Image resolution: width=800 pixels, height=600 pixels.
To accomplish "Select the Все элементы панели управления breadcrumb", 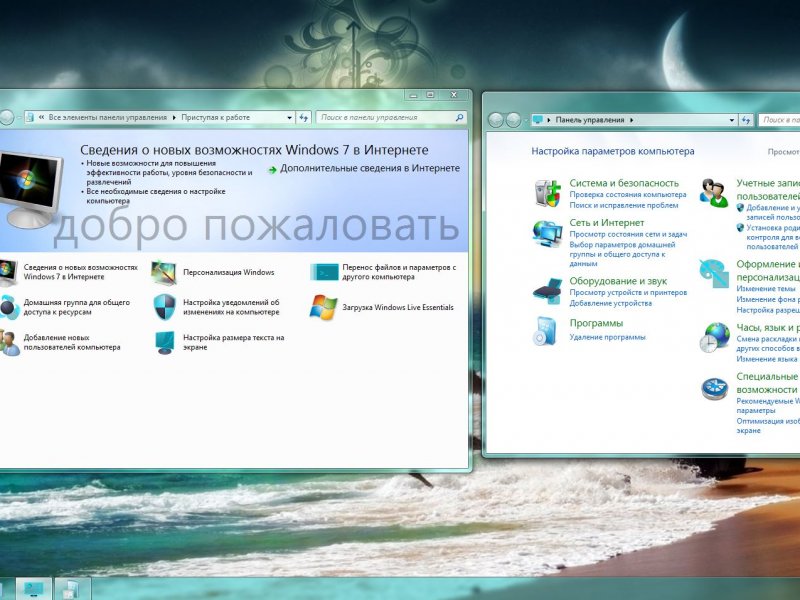I will (x=108, y=117).
